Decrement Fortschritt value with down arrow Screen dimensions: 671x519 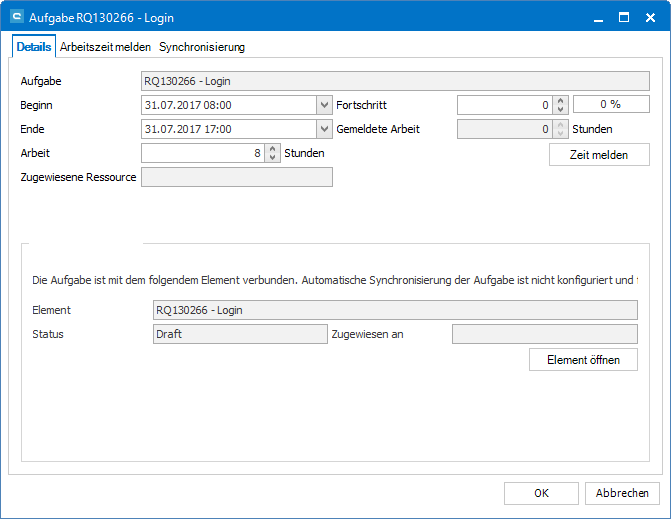(x=561, y=109)
